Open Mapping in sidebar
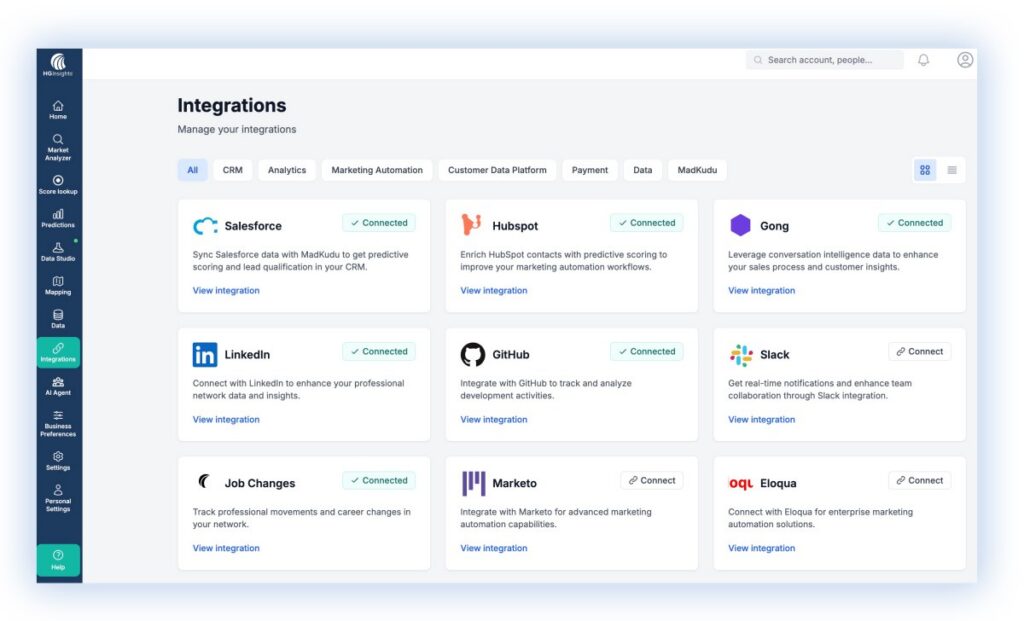The height and width of the screenshot is (621, 1024). coord(58,285)
